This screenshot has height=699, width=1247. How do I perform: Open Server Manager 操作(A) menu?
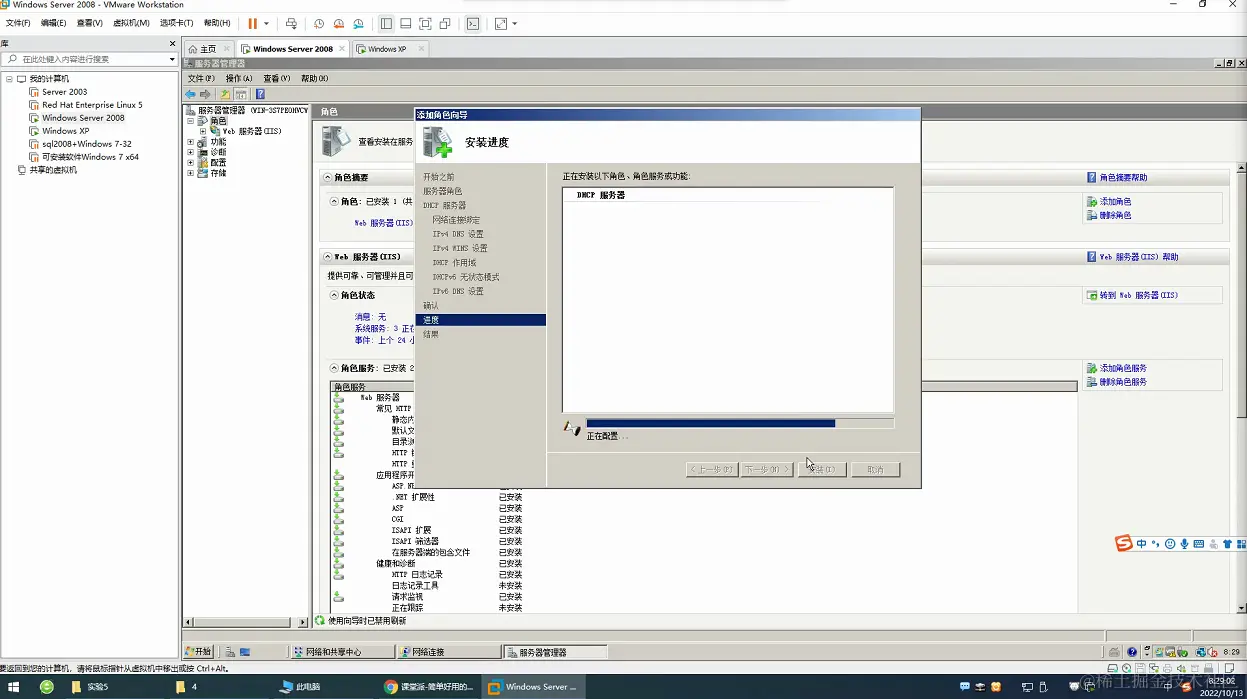pyautogui.click(x=239, y=78)
